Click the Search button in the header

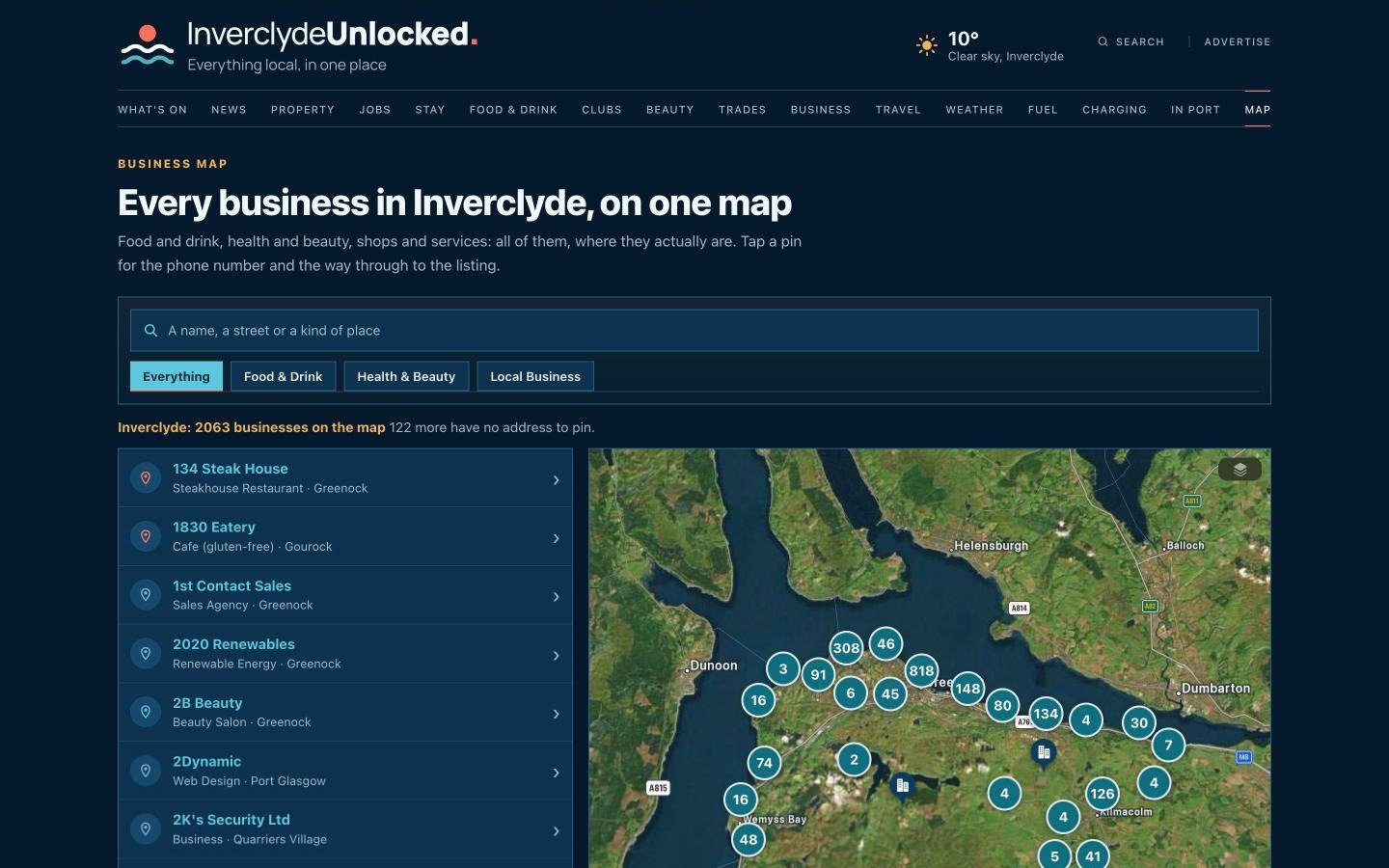[1130, 41]
